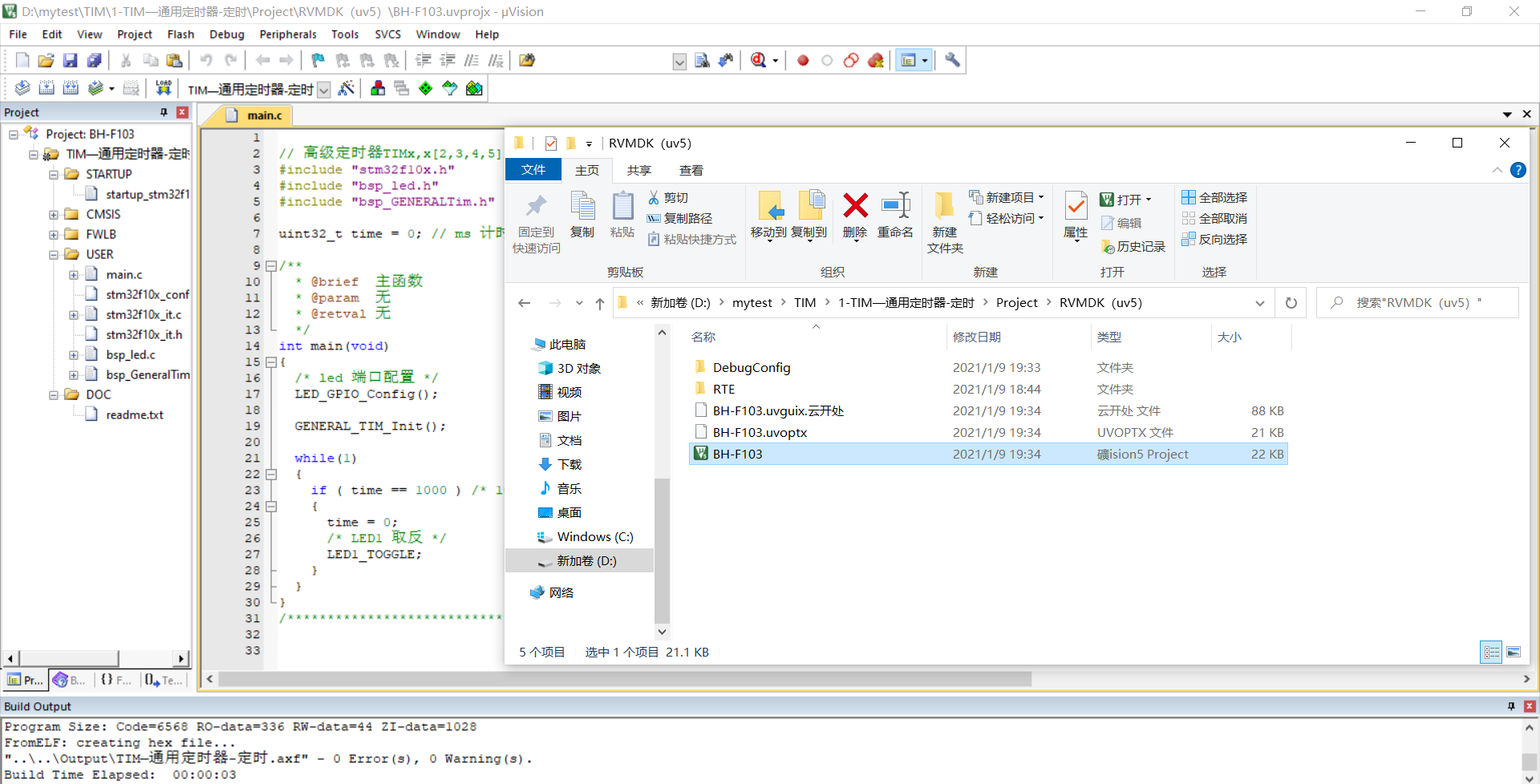This screenshot has width=1540, height=784.
Task: Click the Rebuild all target files icon
Action: (x=71, y=88)
